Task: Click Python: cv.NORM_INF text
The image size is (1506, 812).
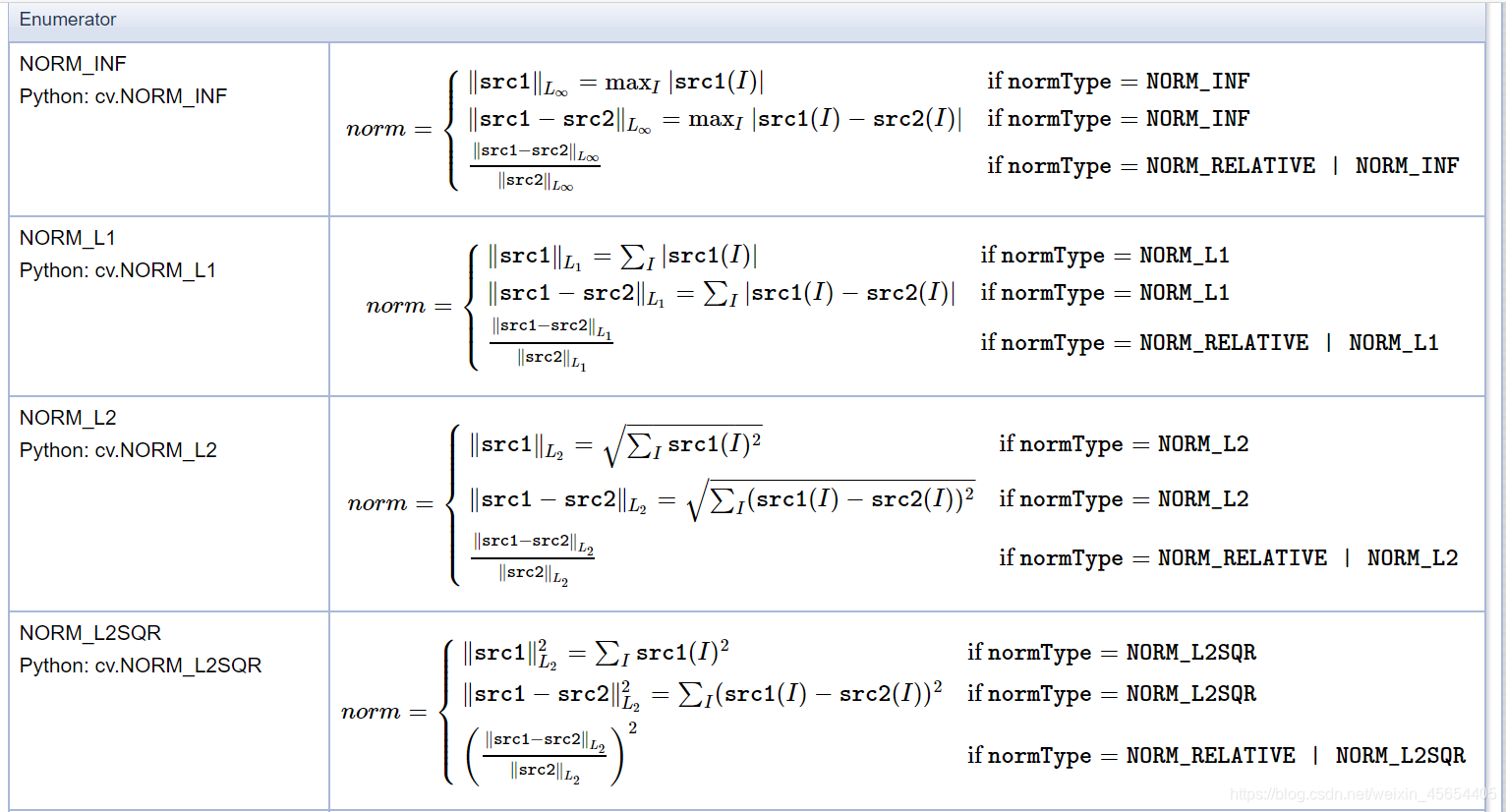Action: click(x=123, y=96)
